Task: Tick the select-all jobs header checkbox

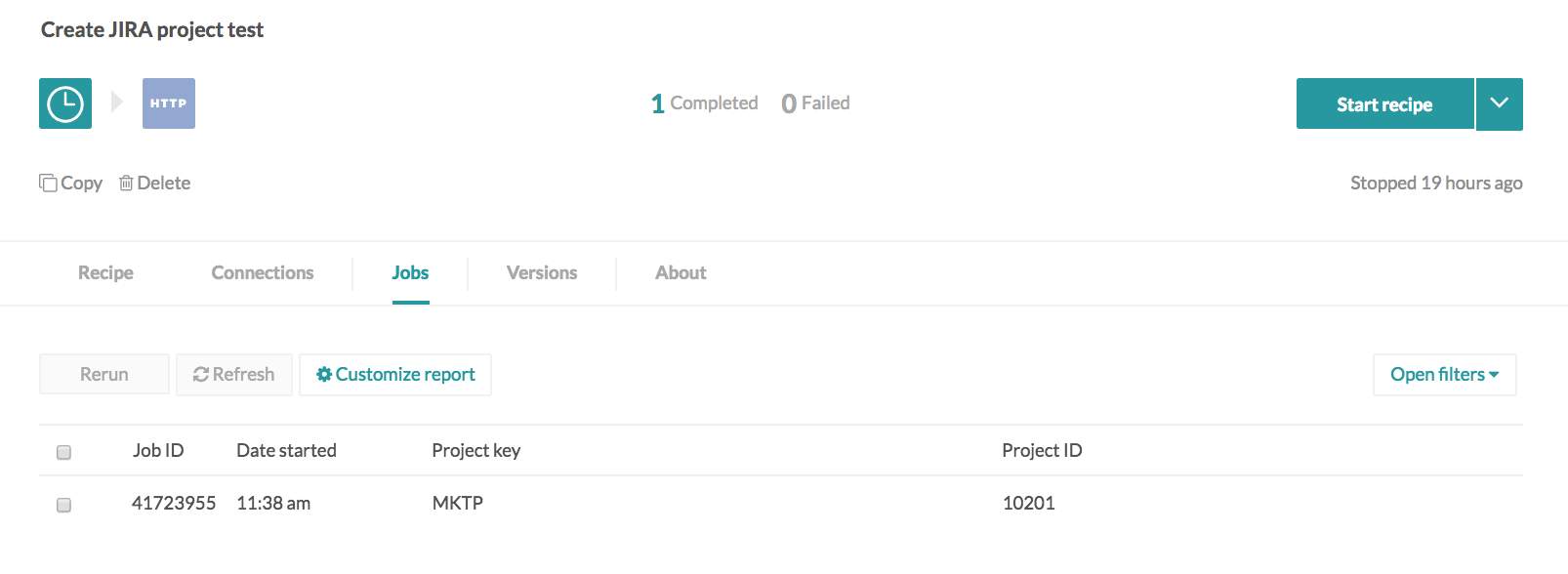Action: [x=64, y=452]
